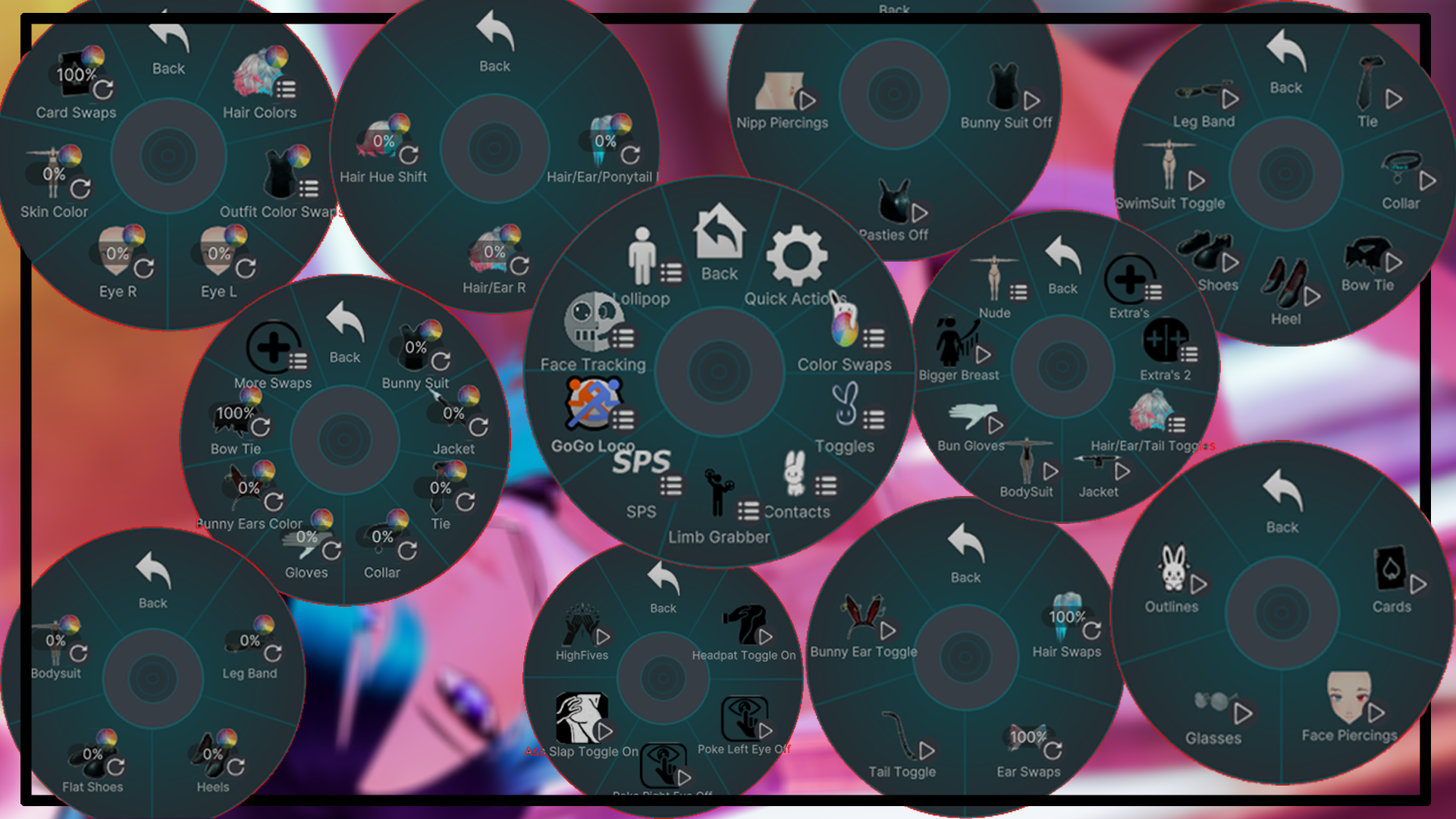Click the Pasties Off bunny mask icon
1456x819 pixels.
click(x=893, y=202)
